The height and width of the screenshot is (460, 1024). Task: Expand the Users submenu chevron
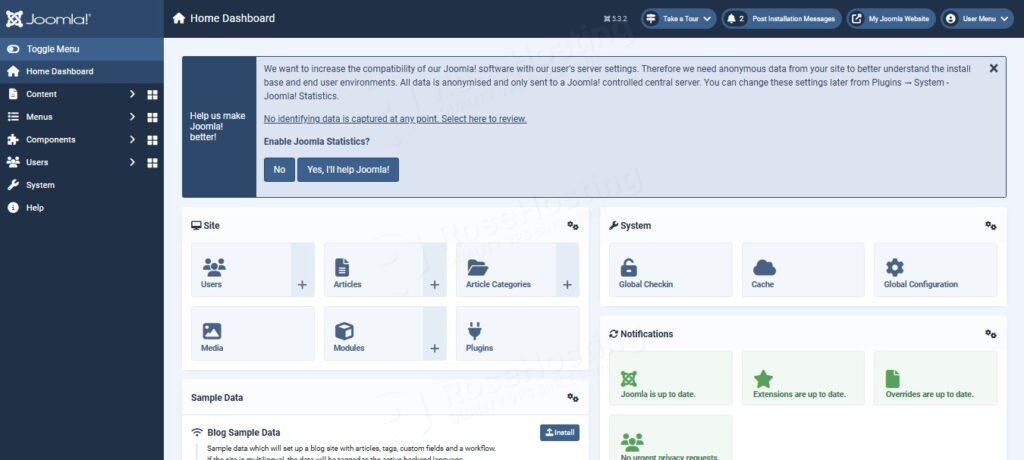coord(132,162)
